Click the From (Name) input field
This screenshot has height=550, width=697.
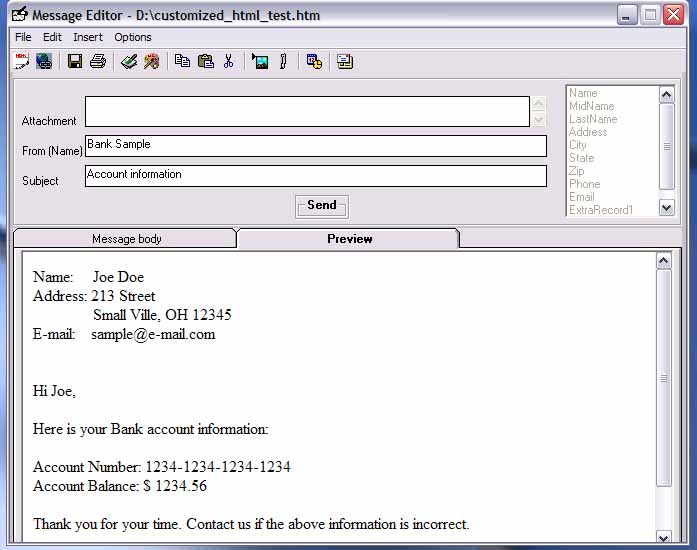315,146
